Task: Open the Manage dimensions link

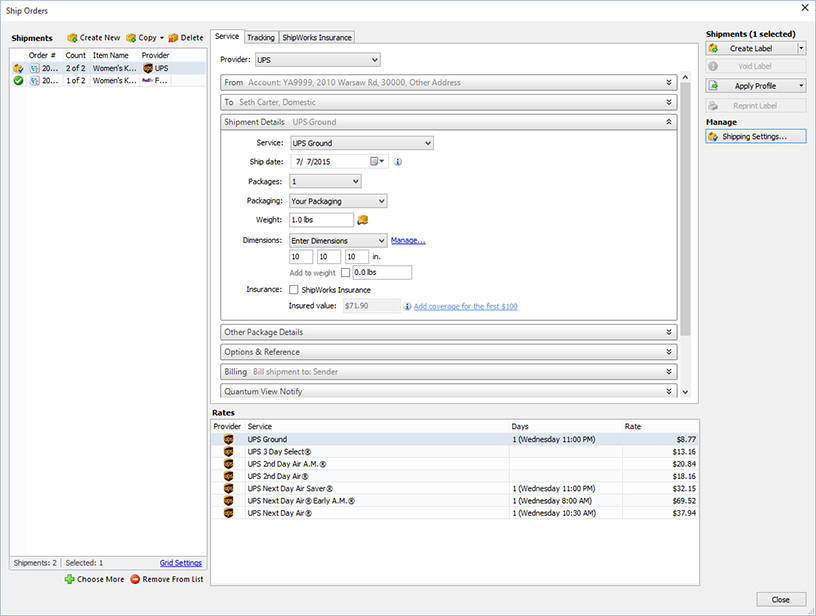Action: (x=408, y=240)
